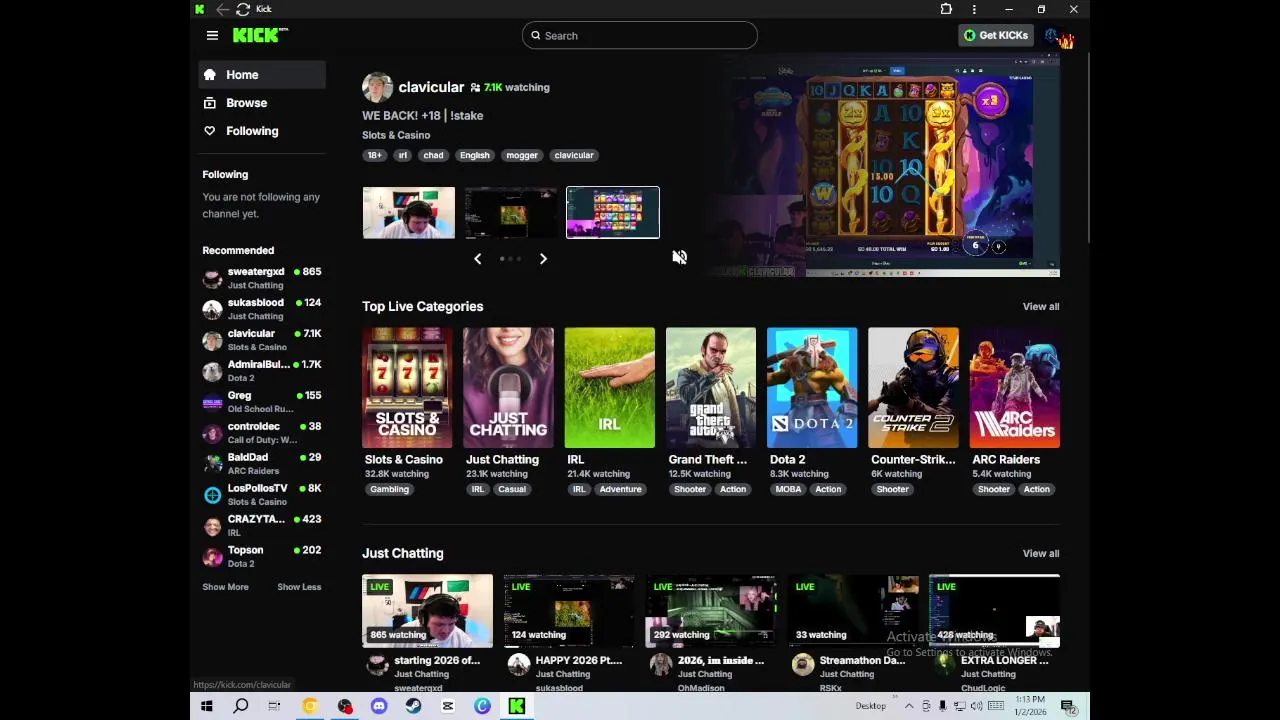Open clavicular's avatar in featured header
Screen dimensions: 1280x720
[377, 87]
